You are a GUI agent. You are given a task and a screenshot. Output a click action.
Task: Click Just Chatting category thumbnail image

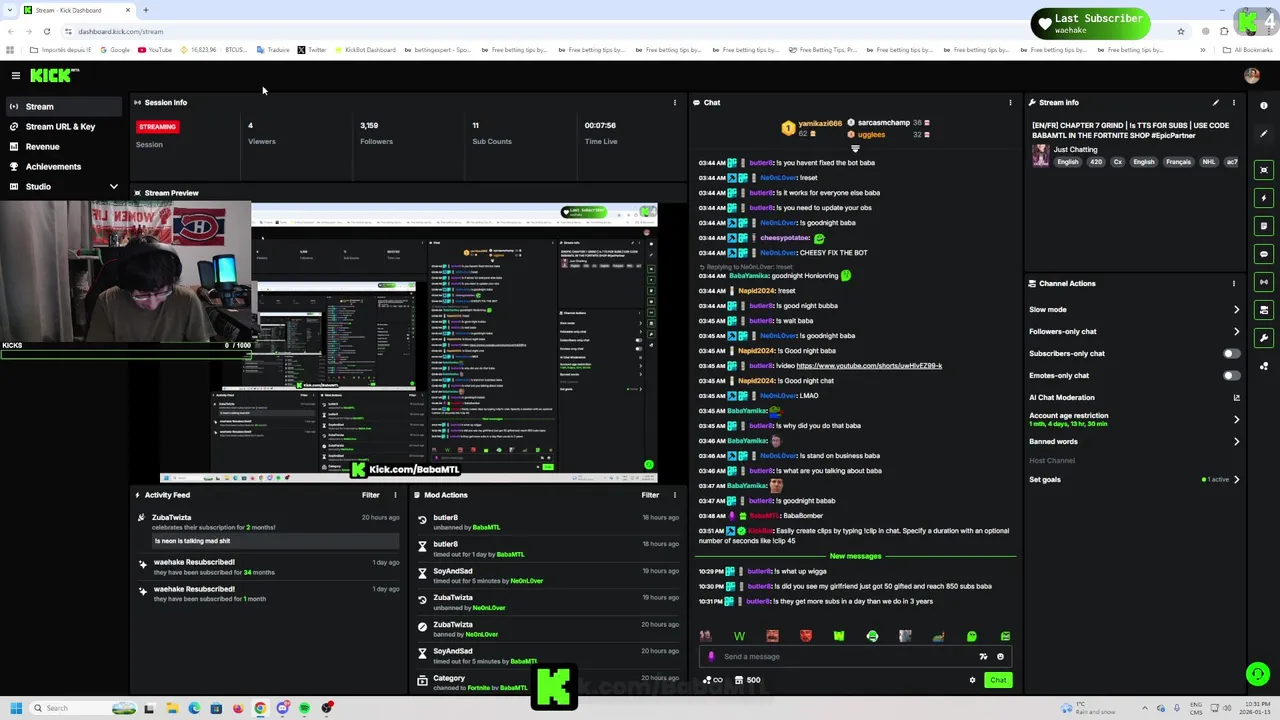coord(1041,155)
